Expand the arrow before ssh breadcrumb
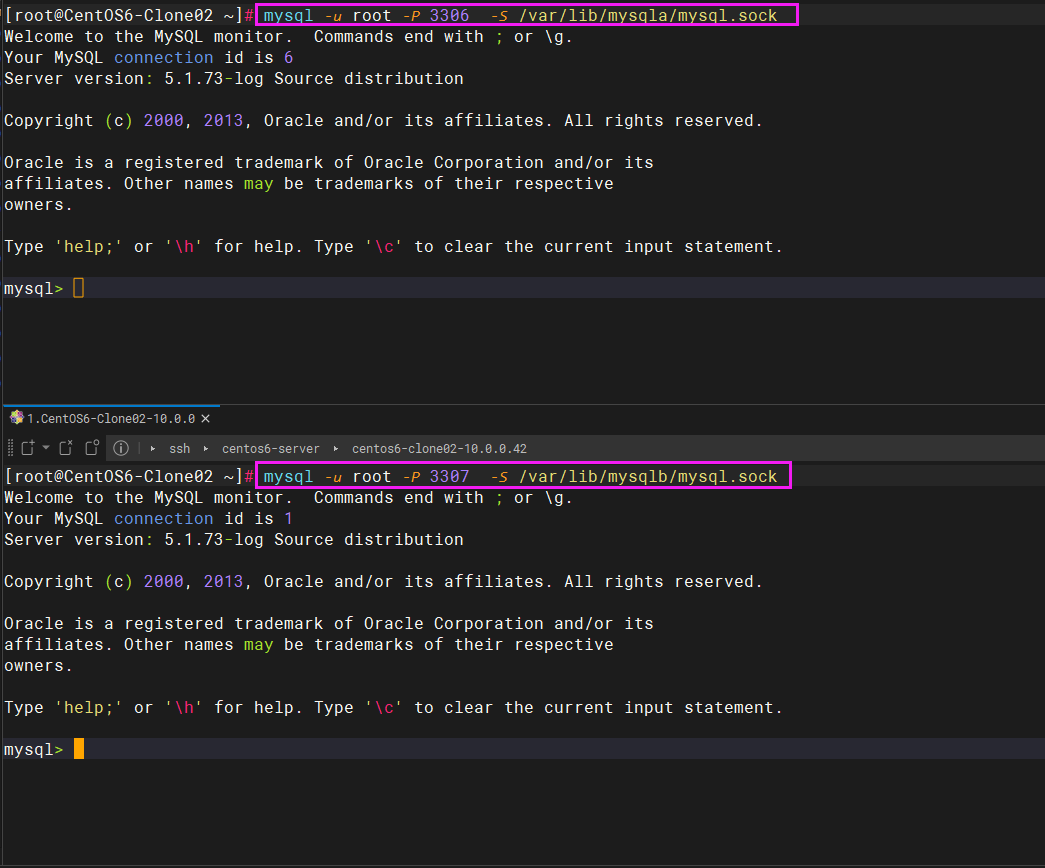The image size is (1045, 868). click(153, 449)
